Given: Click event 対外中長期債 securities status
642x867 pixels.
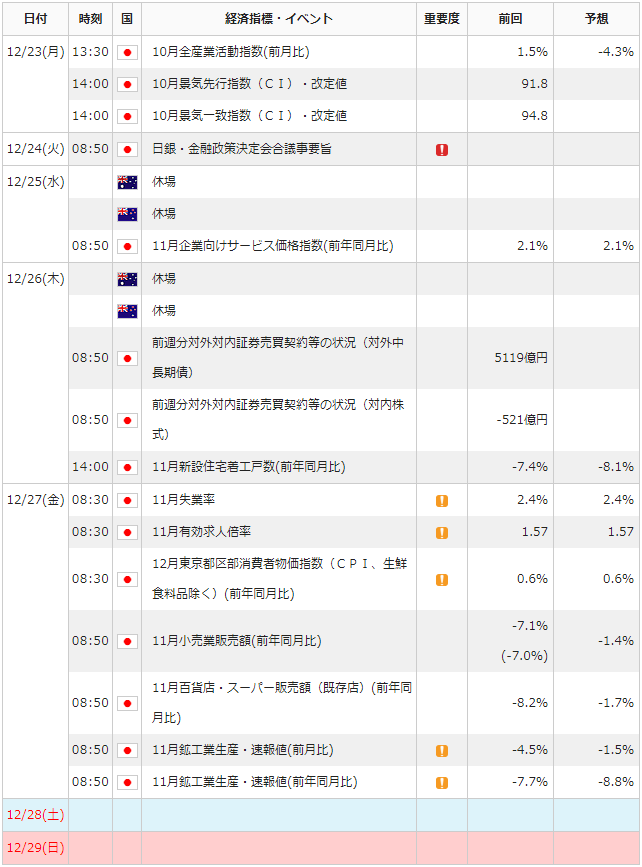Looking at the screenshot, I should 278,358.
